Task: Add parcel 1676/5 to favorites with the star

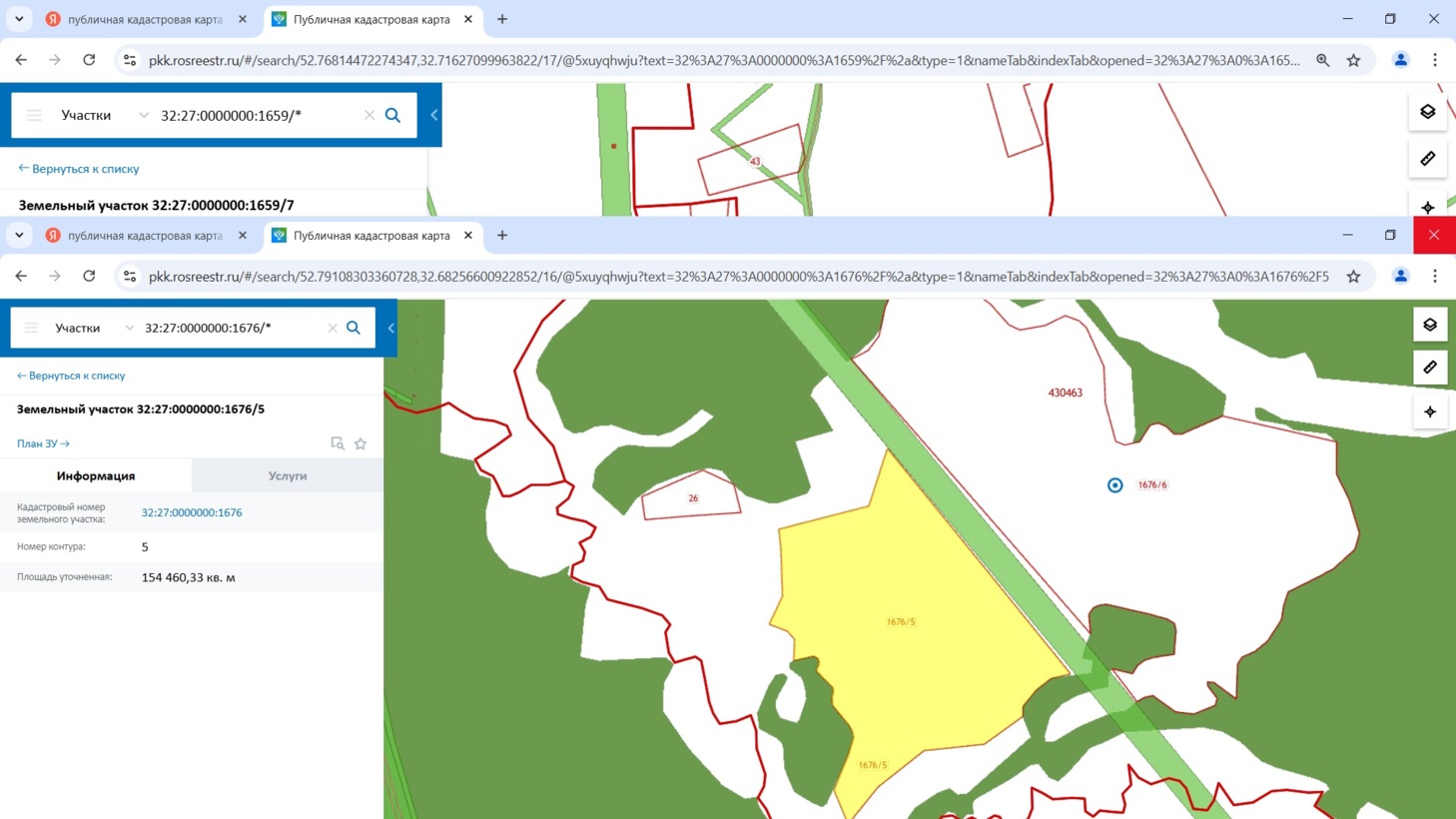Action: tap(361, 443)
